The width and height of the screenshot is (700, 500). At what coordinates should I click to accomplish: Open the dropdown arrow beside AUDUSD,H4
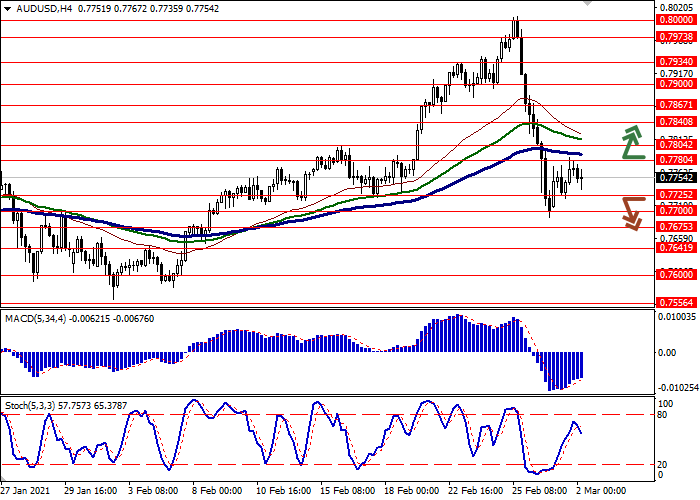(x=7, y=8)
